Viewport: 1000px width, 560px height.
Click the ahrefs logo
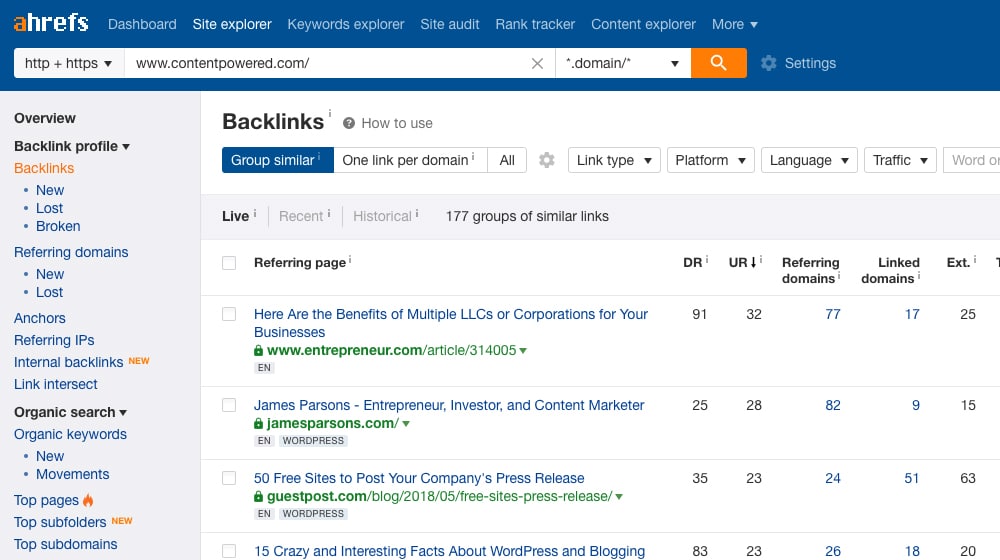coord(51,23)
